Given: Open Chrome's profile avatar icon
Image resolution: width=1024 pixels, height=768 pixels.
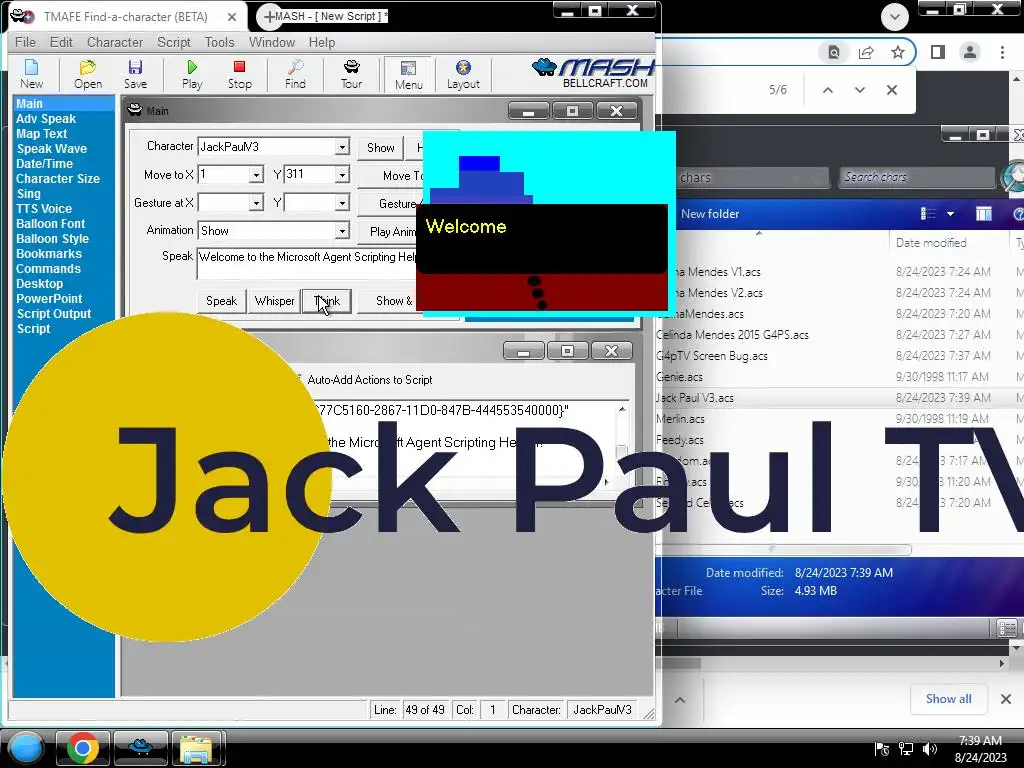Looking at the screenshot, I should pos(970,52).
